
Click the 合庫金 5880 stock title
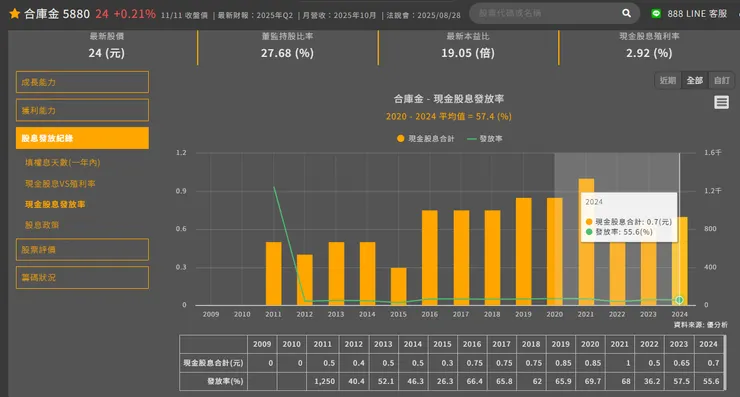[57, 14]
